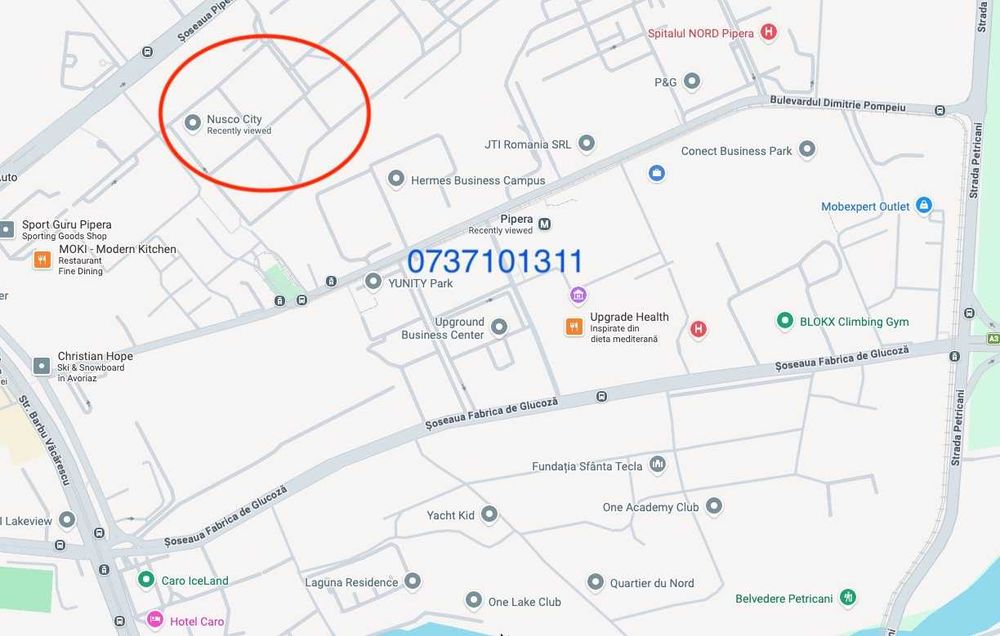Click the YUNITY Park place label
The image size is (1000, 636).
pyautogui.click(x=420, y=283)
